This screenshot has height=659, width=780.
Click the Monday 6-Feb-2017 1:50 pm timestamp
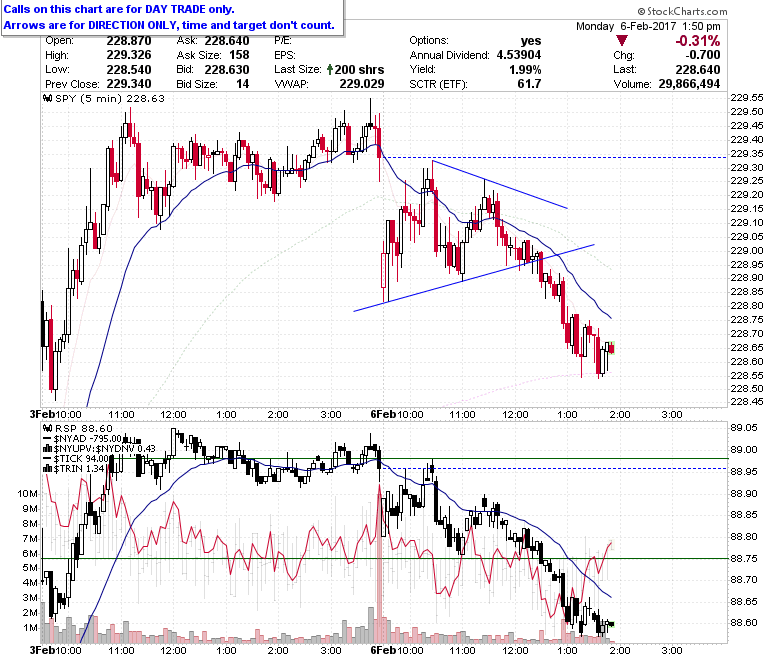coord(648,26)
